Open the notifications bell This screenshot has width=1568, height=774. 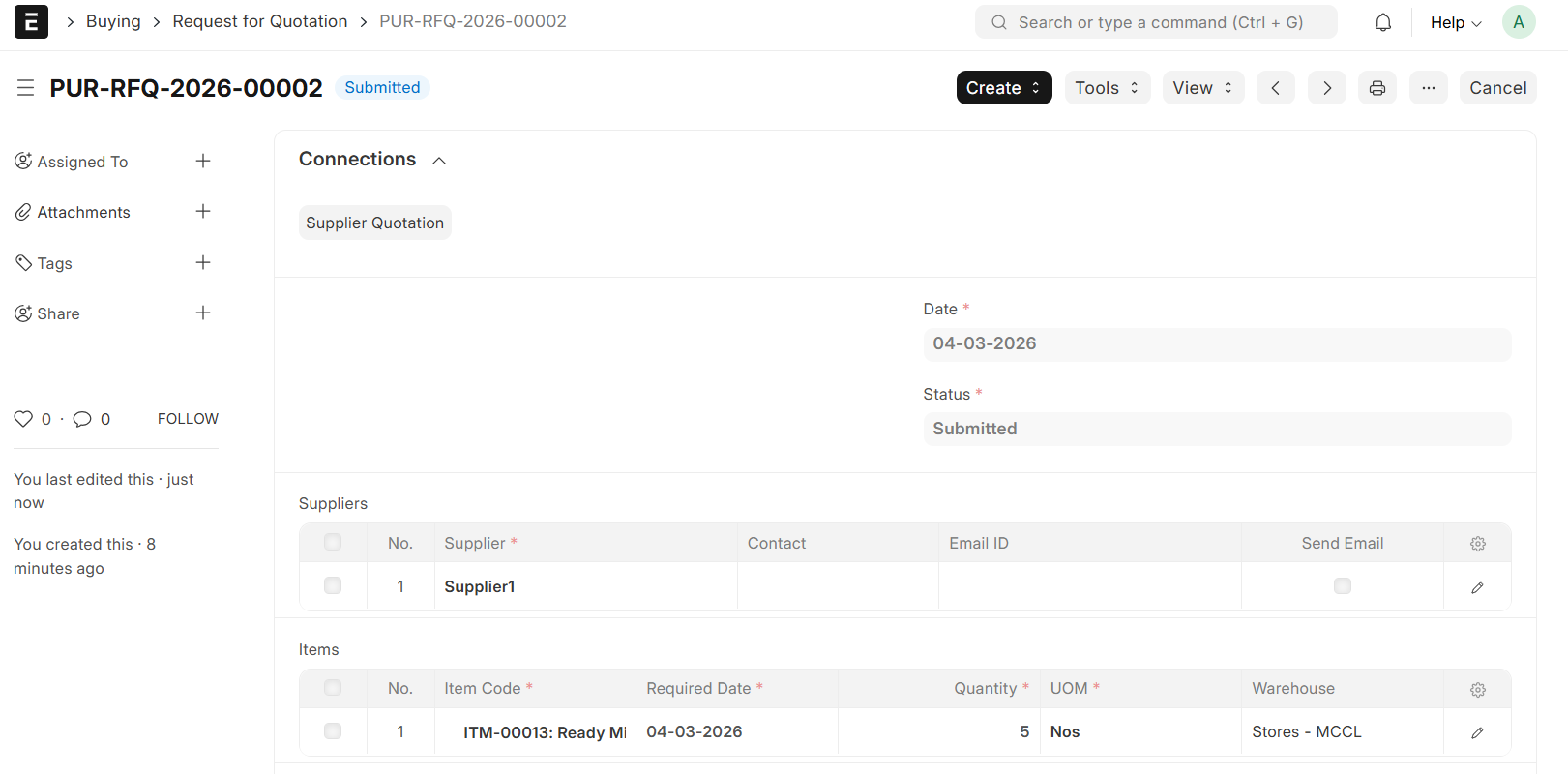1383,22
